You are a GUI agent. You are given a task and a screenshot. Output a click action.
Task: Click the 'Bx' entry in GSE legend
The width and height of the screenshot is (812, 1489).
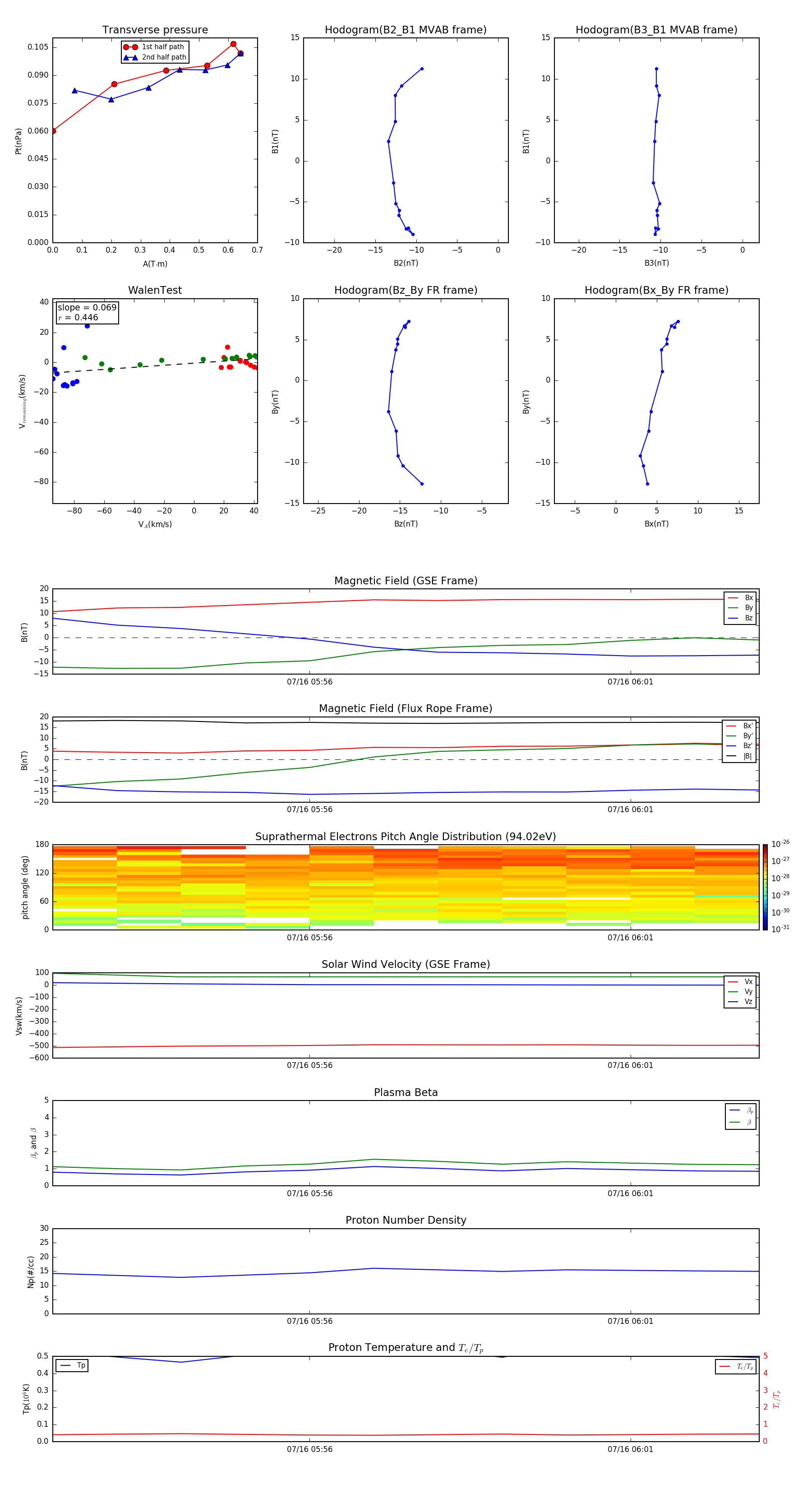[740, 598]
